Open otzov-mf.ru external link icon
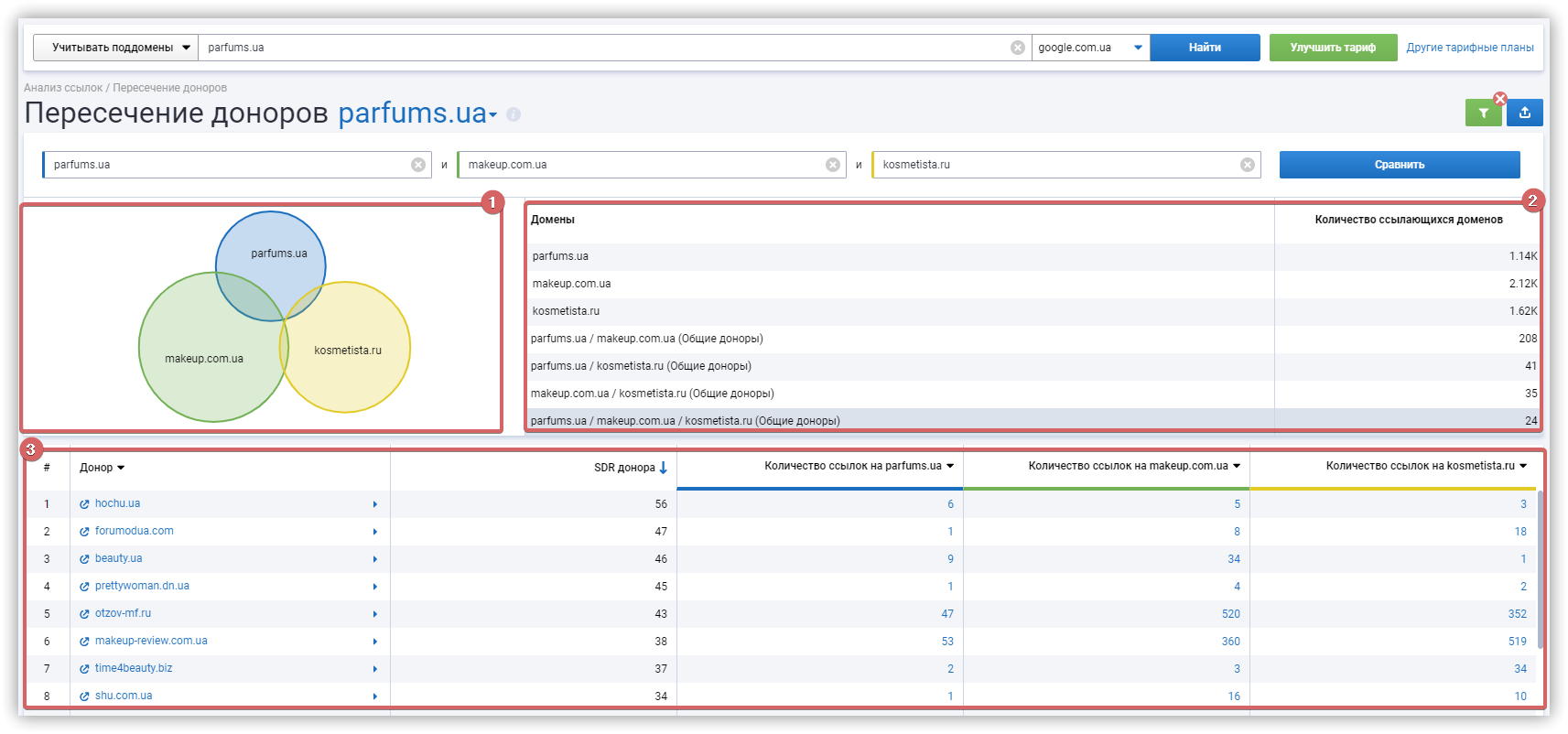Viewport: 1568px width, 734px height. point(84,614)
